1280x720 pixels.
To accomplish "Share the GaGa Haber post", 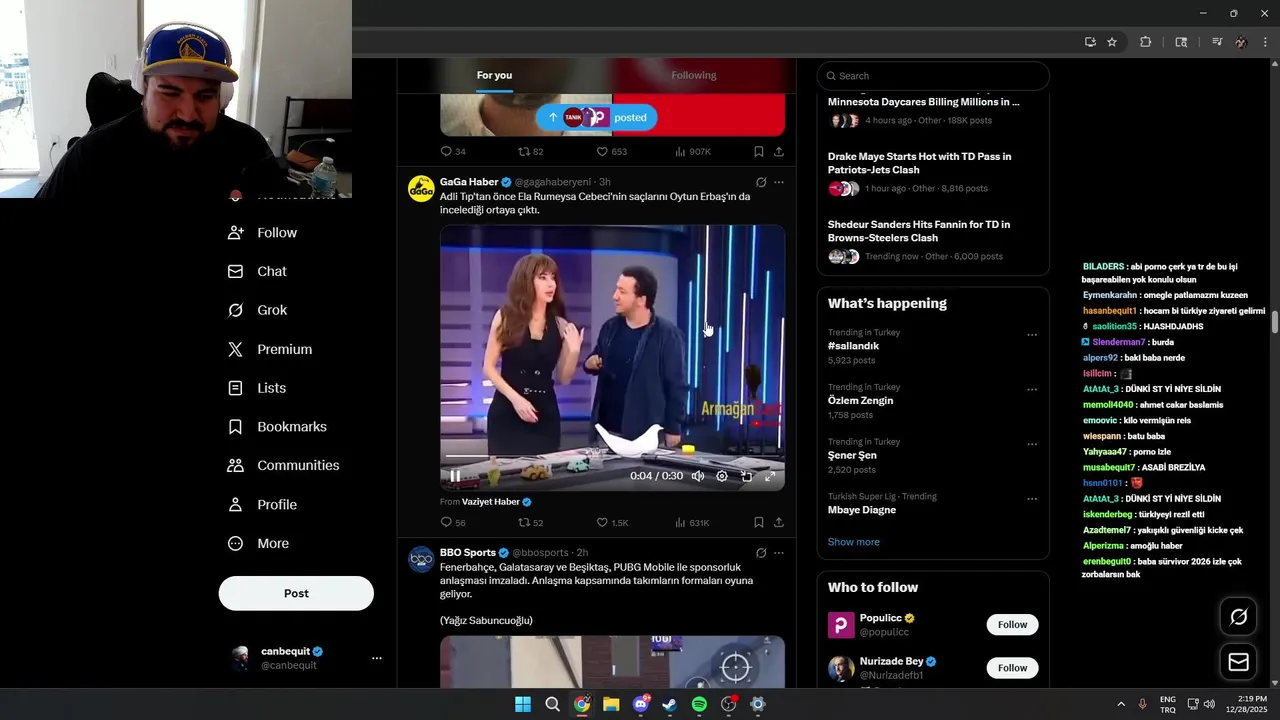I will coord(779,522).
